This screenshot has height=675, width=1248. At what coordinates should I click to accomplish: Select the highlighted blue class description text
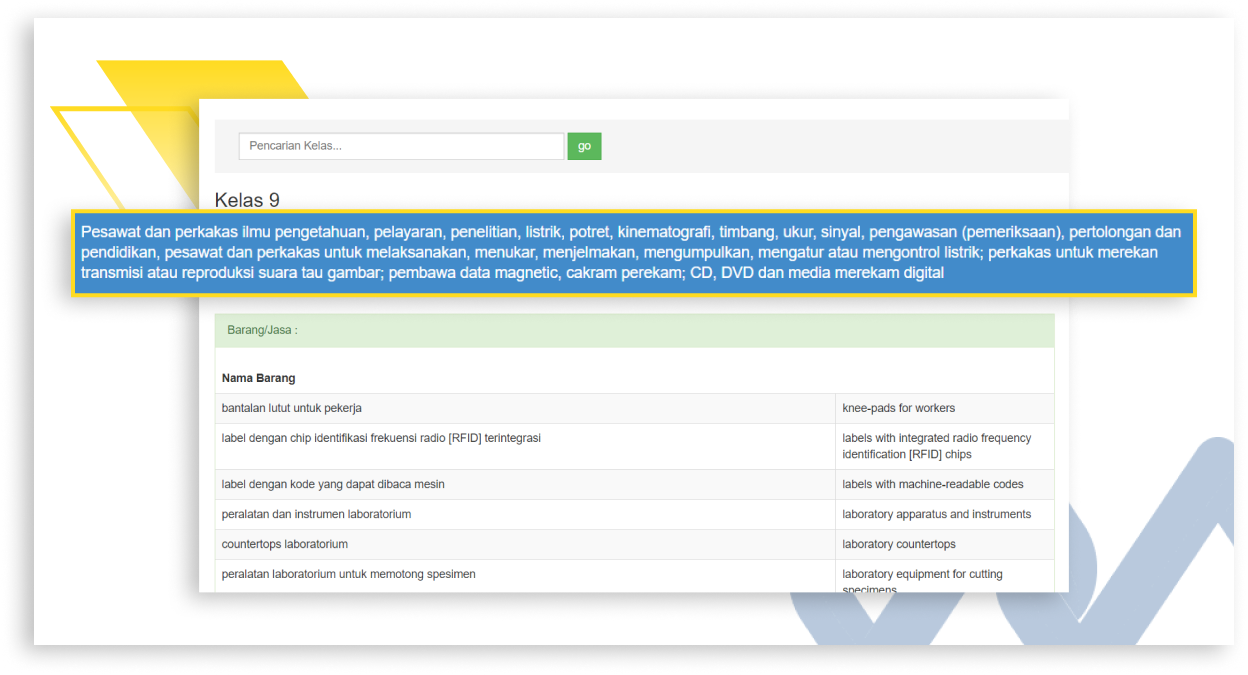tap(633, 252)
